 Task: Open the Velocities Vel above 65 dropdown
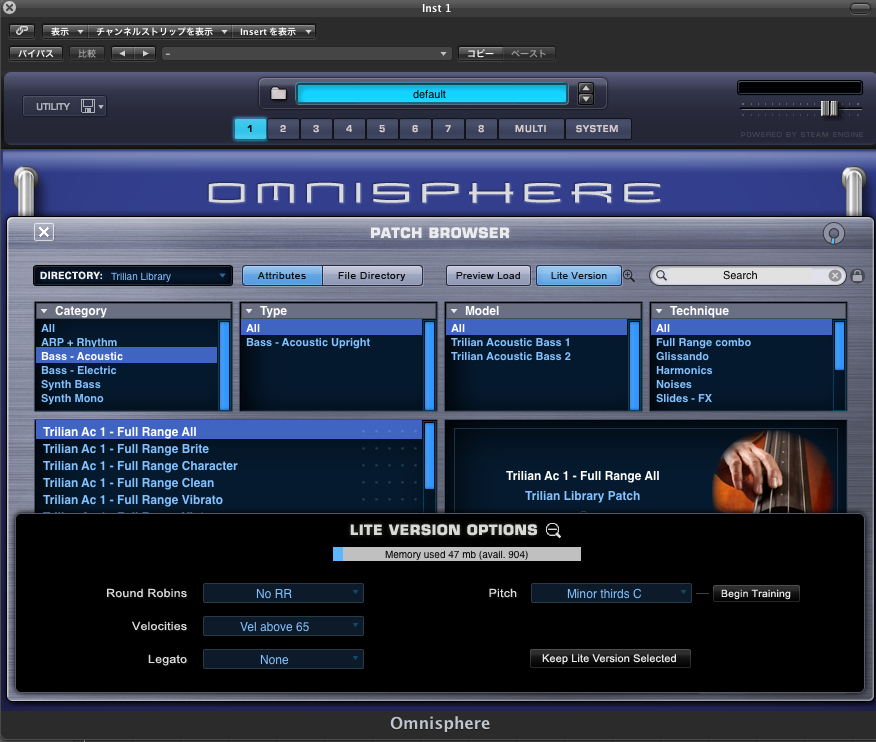(x=283, y=626)
